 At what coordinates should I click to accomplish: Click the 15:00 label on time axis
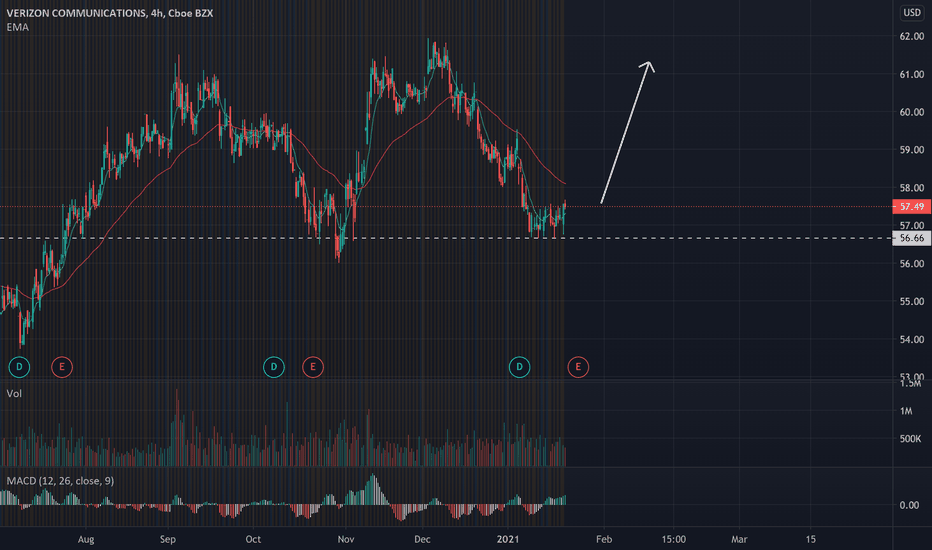point(673,539)
